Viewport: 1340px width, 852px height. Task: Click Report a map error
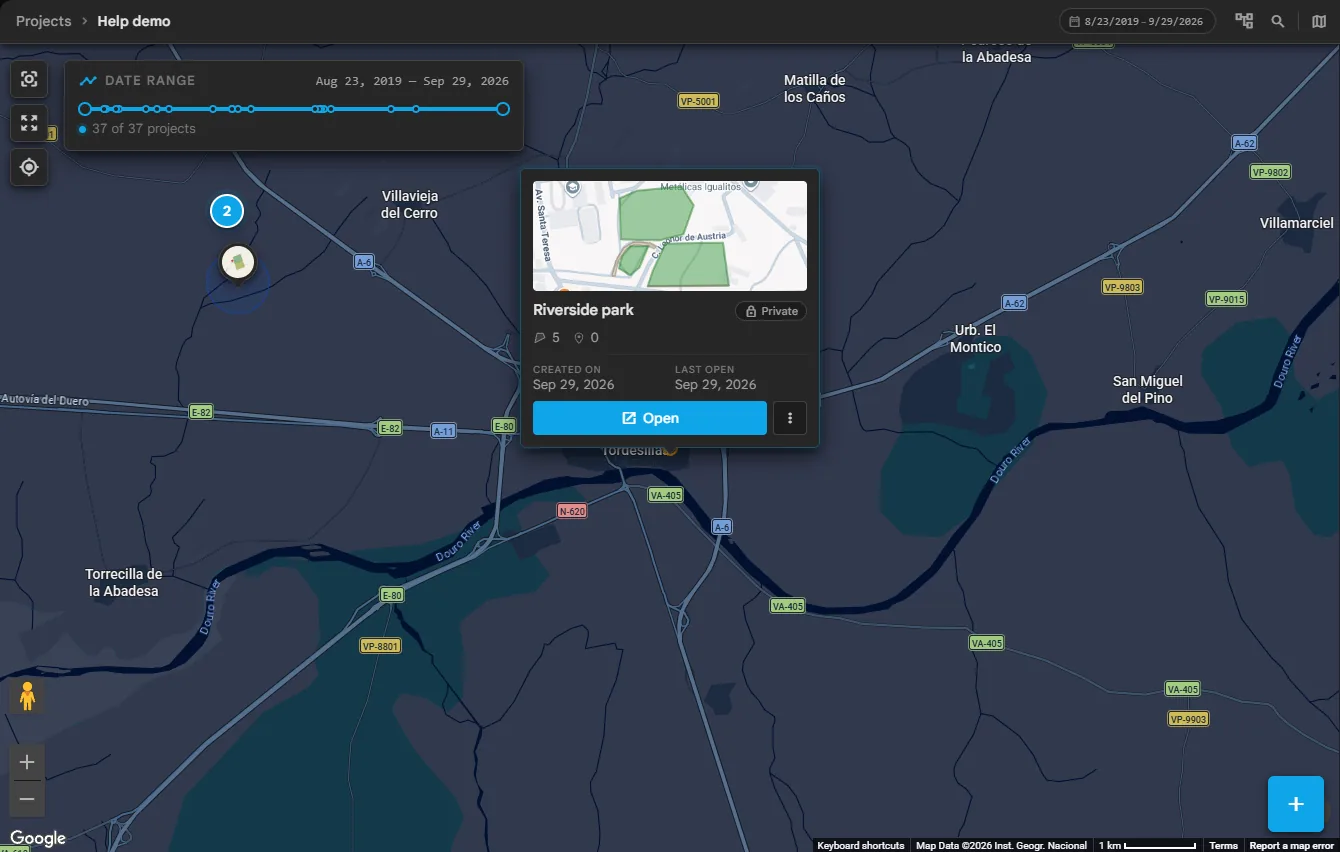(1292, 846)
